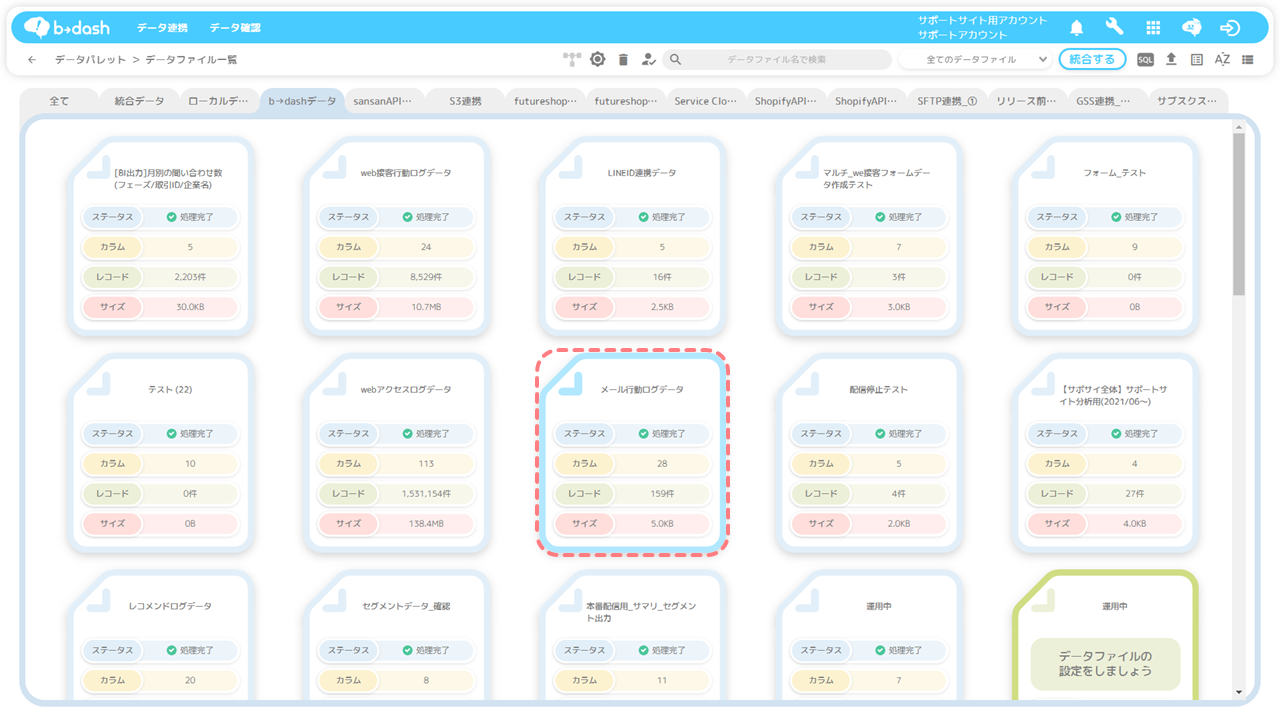The image size is (1280, 720).
Task: Open the データ確認 menu
Action: coord(235,28)
